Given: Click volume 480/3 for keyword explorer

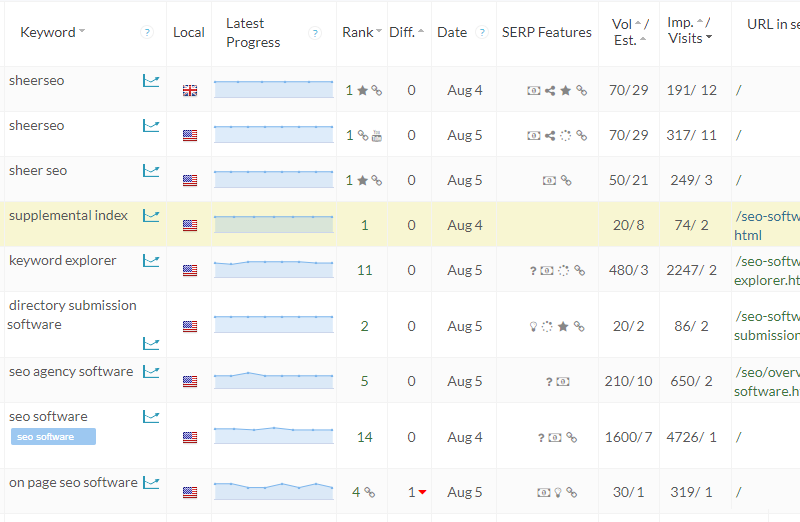Looking at the screenshot, I should coord(628,270).
